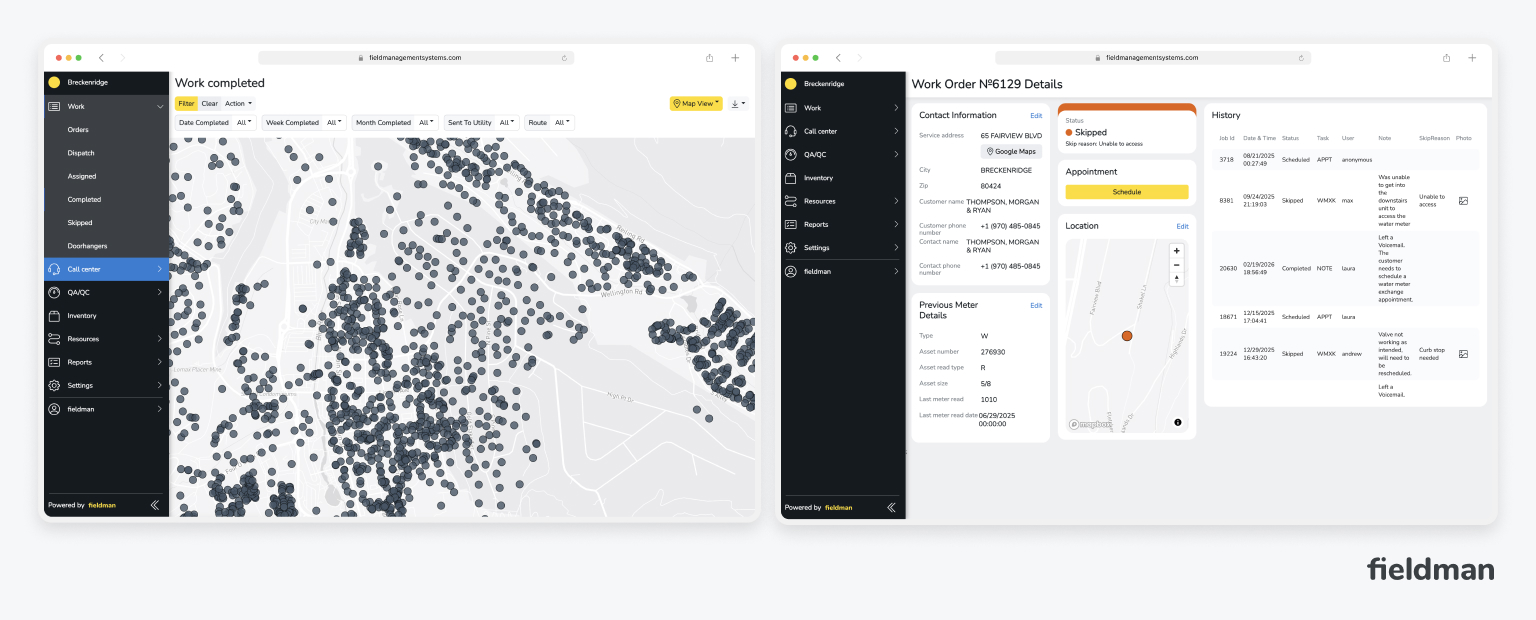The height and width of the screenshot is (620, 1536).
Task: Open Map View dropdown
Action: (696, 103)
